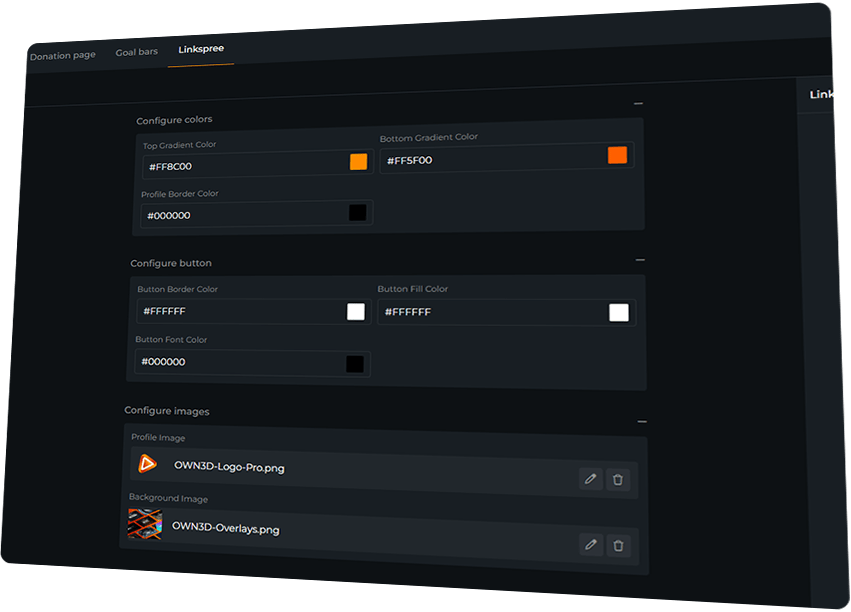Click the Button Fill Color hex field
The height and width of the screenshot is (612, 851).
point(507,312)
